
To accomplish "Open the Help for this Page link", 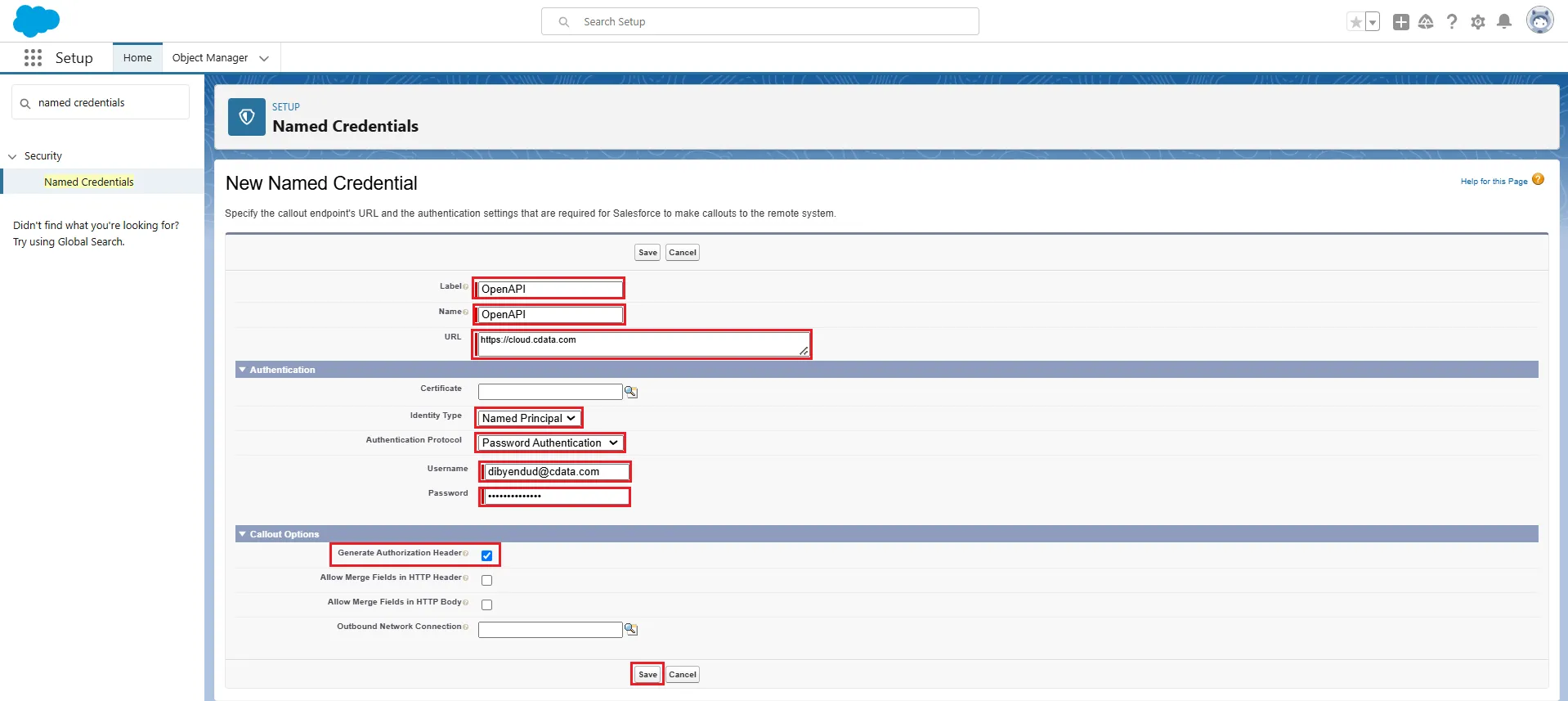I will pyautogui.click(x=1494, y=182).
